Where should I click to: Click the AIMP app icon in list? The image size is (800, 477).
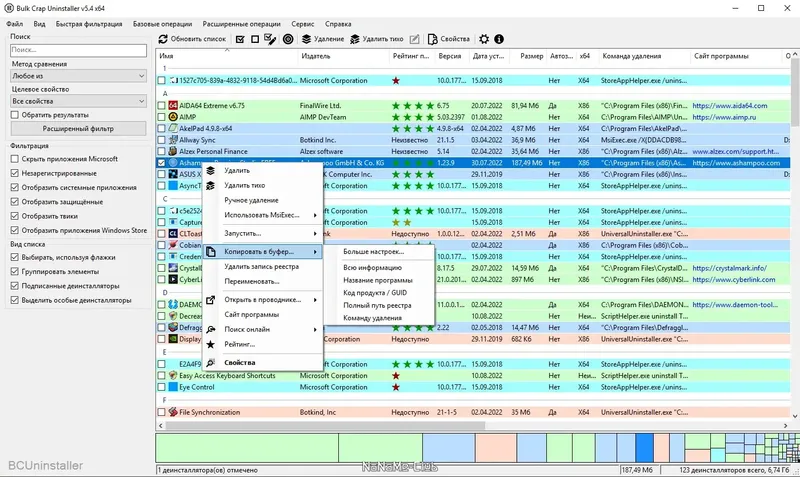pyautogui.click(x=173, y=117)
